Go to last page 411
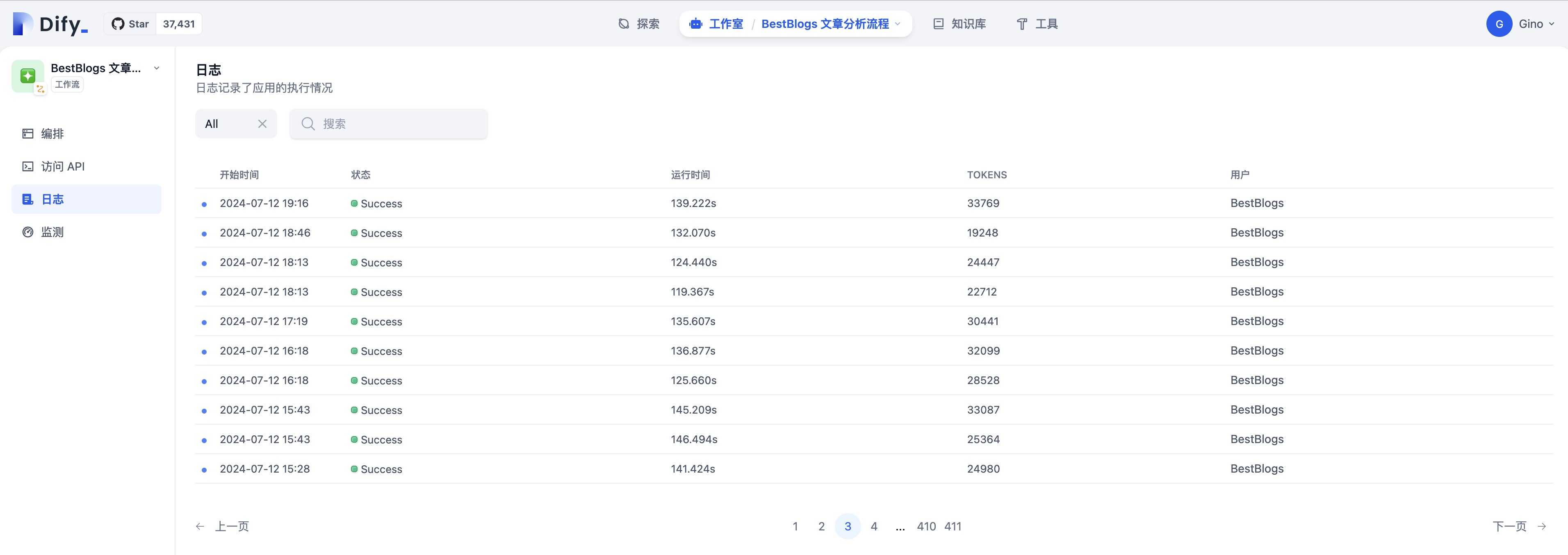The image size is (1568, 555). click(953, 526)
